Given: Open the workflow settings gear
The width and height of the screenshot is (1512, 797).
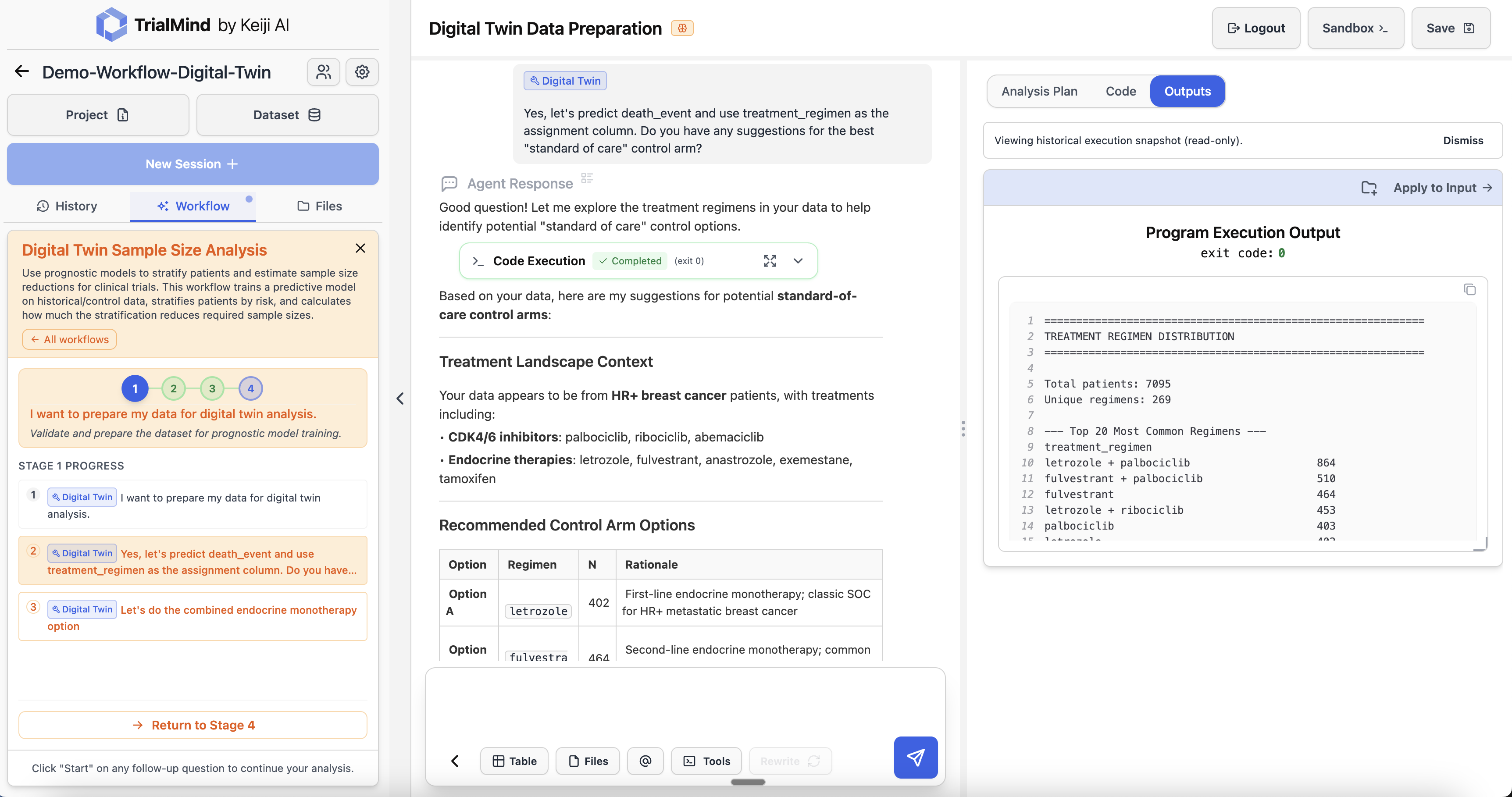Looking at the screenshot, I should click(x=362, y=71).
